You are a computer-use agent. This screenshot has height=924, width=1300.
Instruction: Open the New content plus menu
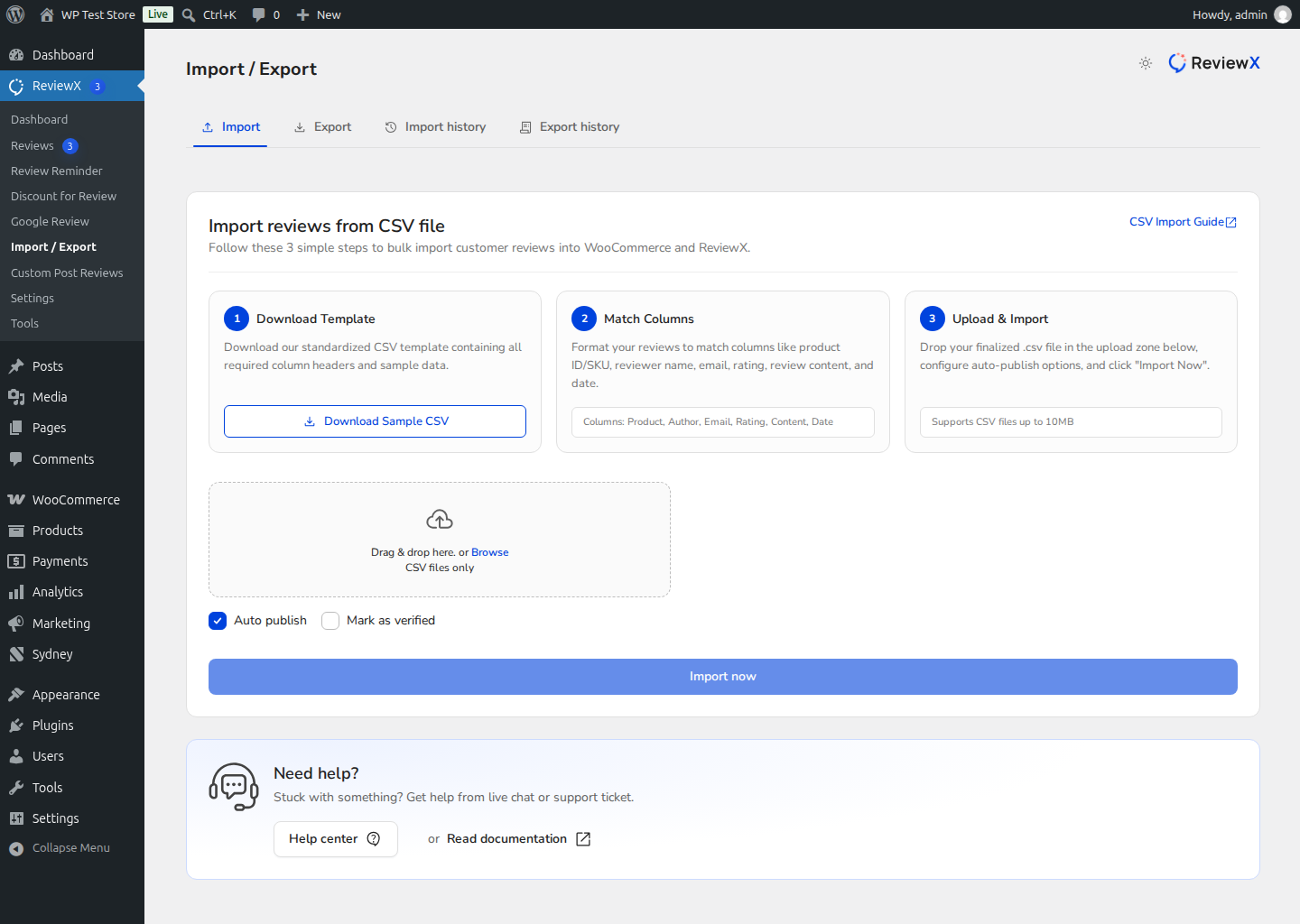[303, 14]
